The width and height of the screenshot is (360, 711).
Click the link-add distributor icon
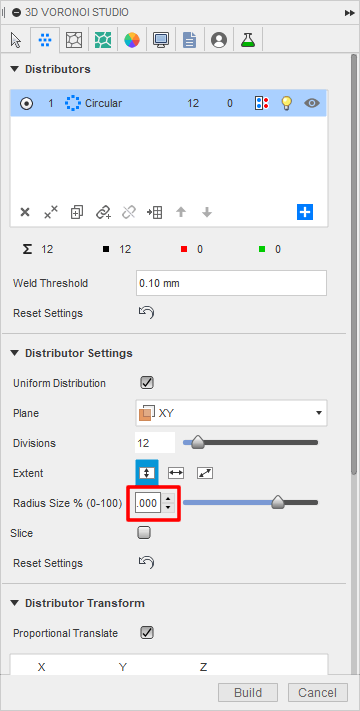[103, 212]
